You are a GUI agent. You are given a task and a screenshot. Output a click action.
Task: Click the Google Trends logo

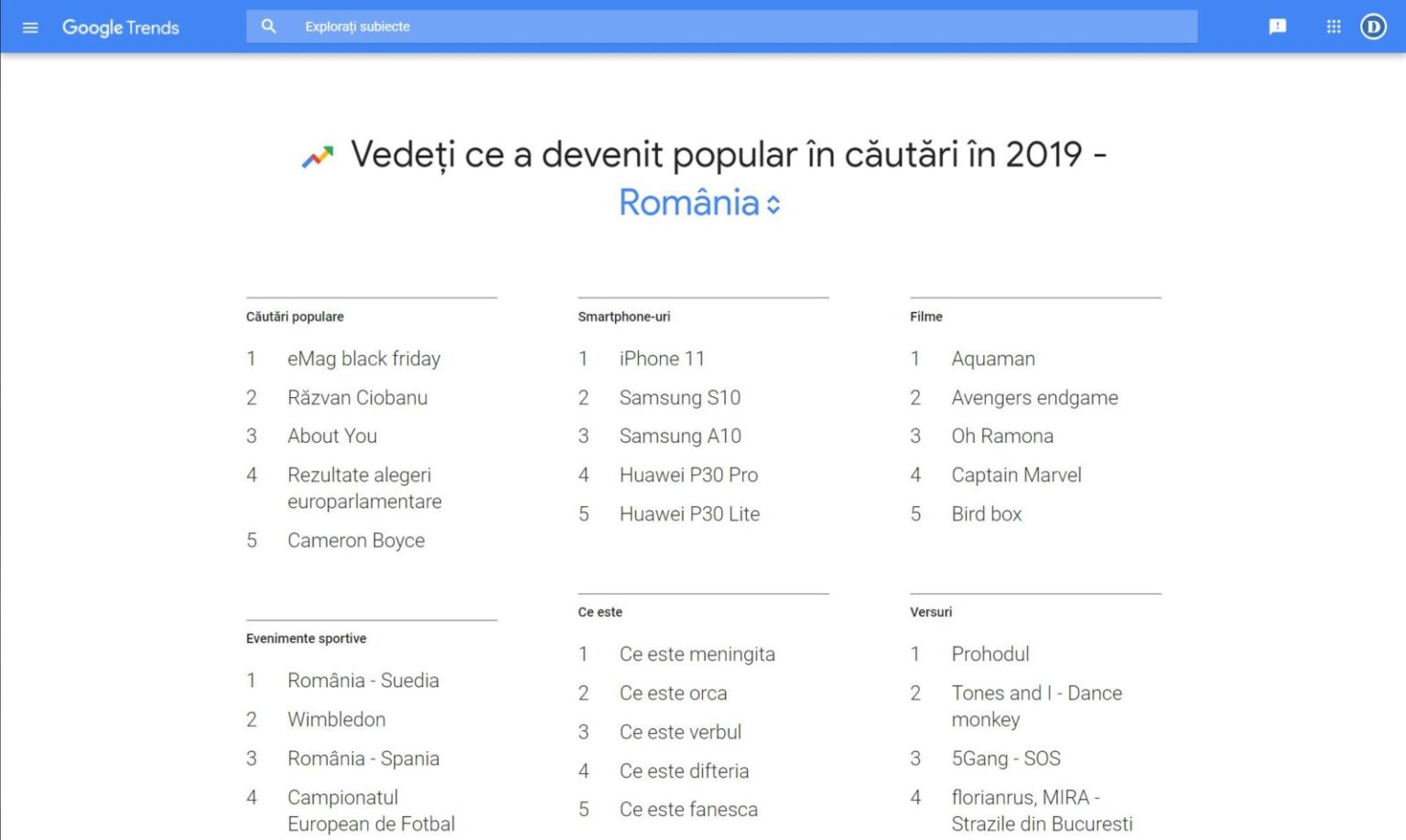(120, 27)
